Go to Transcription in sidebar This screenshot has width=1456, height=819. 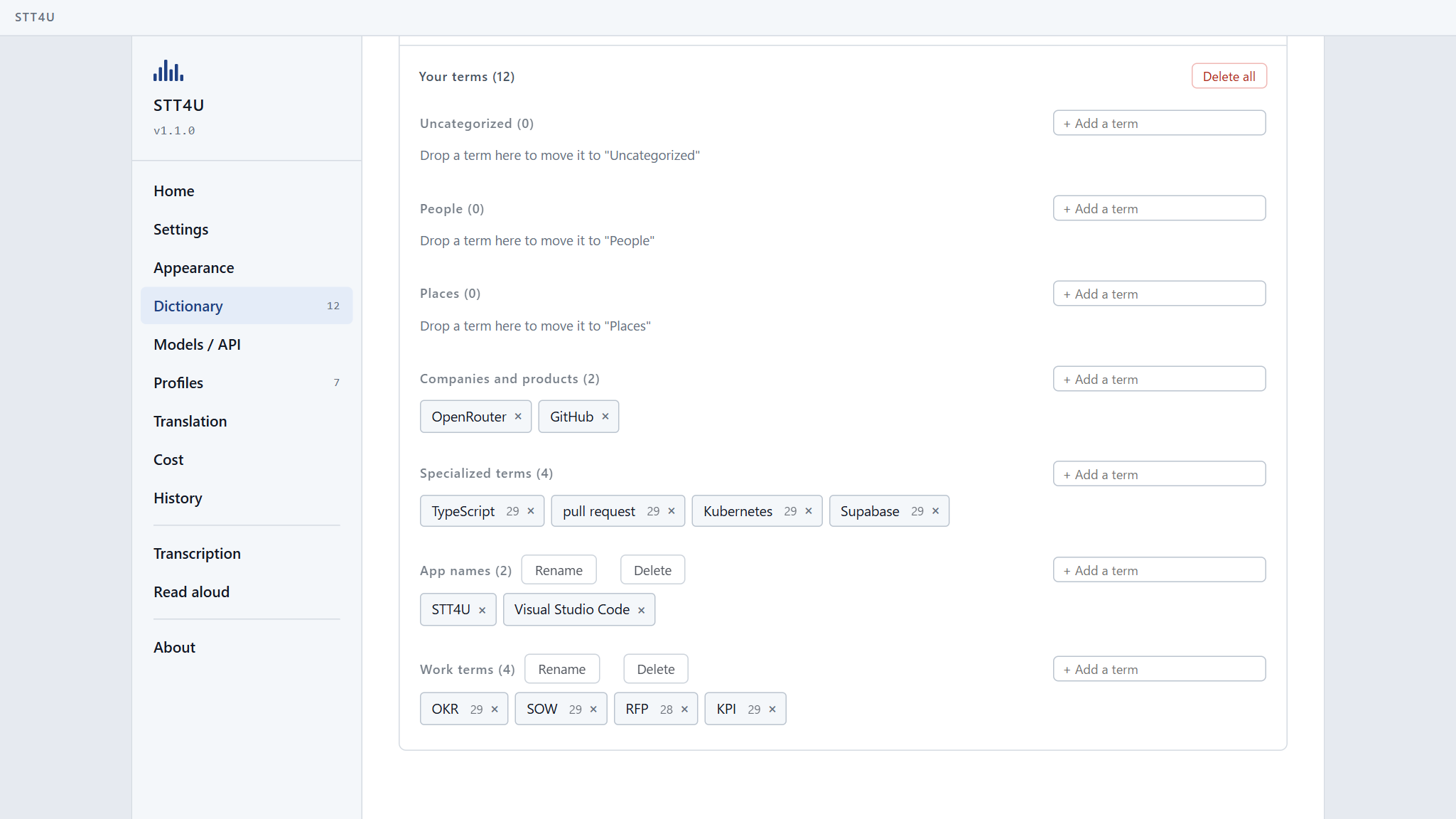pyautogui.click(x=247, y=553)
